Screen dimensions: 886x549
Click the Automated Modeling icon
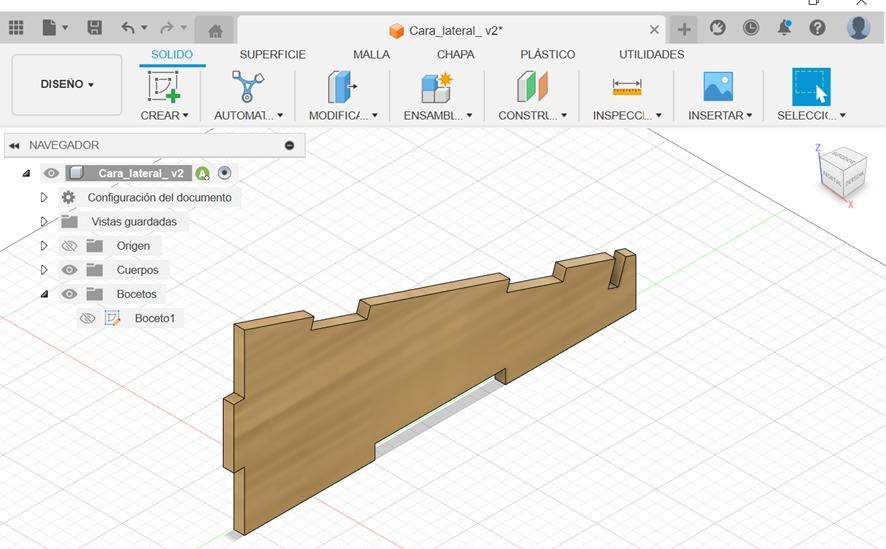point(247,86)
